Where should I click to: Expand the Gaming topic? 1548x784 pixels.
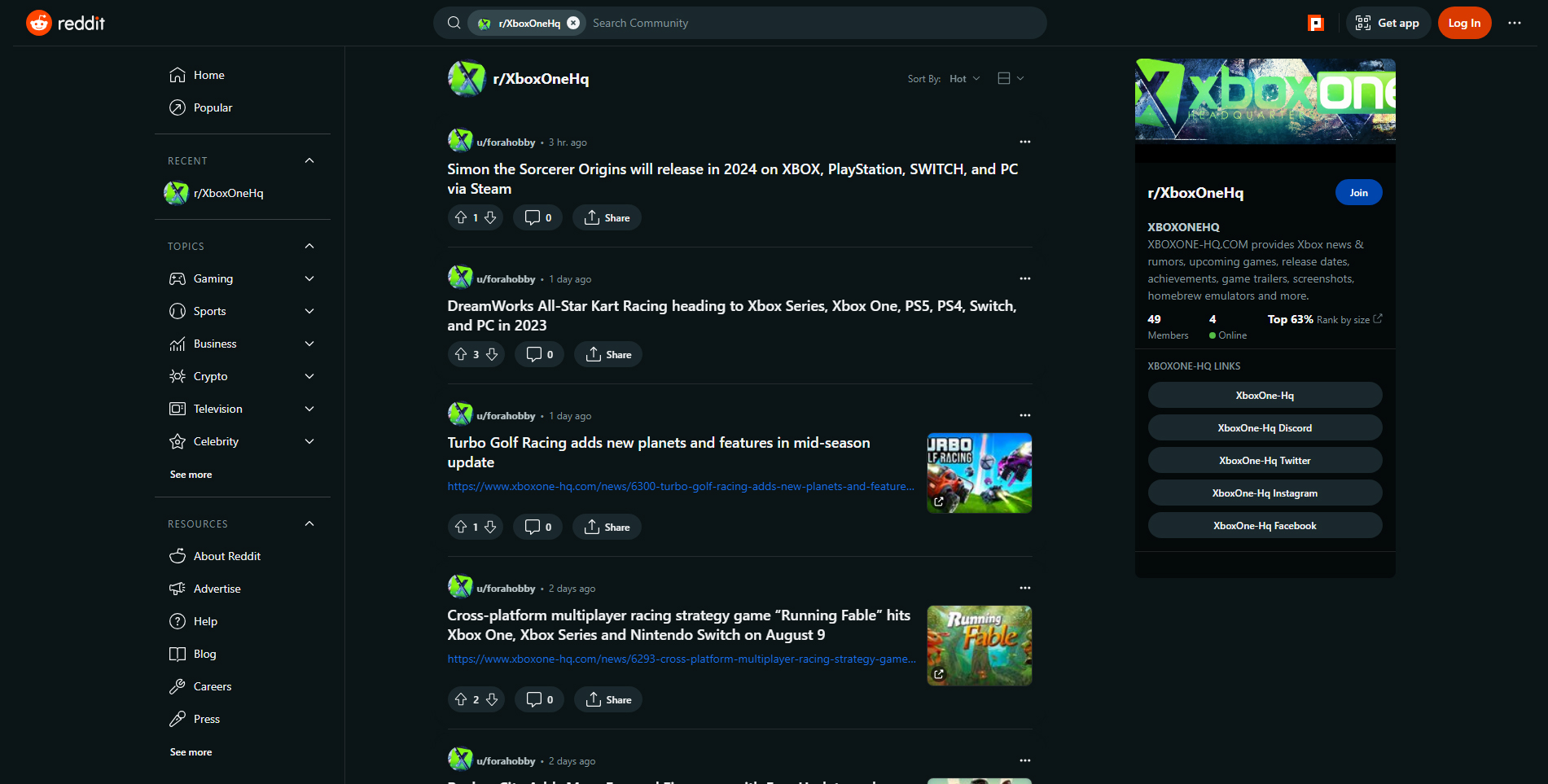309,278
